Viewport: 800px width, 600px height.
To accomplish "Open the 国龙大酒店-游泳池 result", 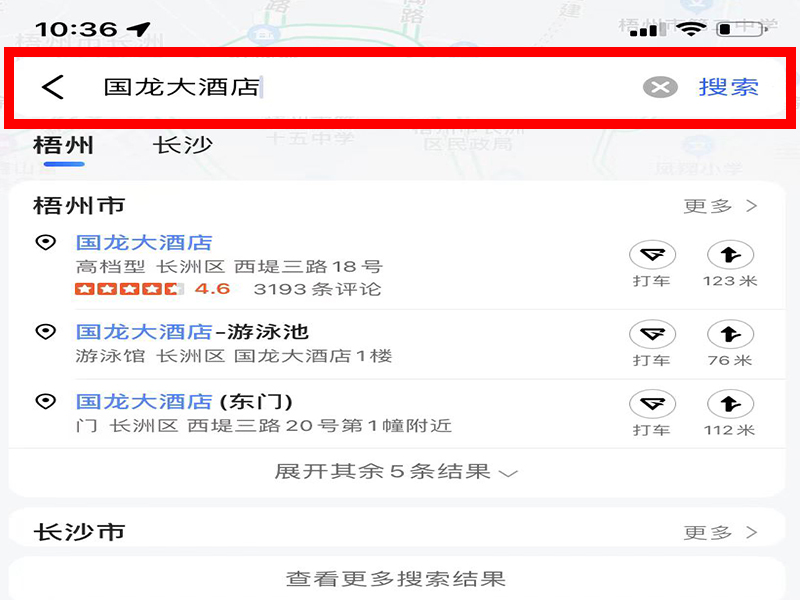I will pos(192,332).
